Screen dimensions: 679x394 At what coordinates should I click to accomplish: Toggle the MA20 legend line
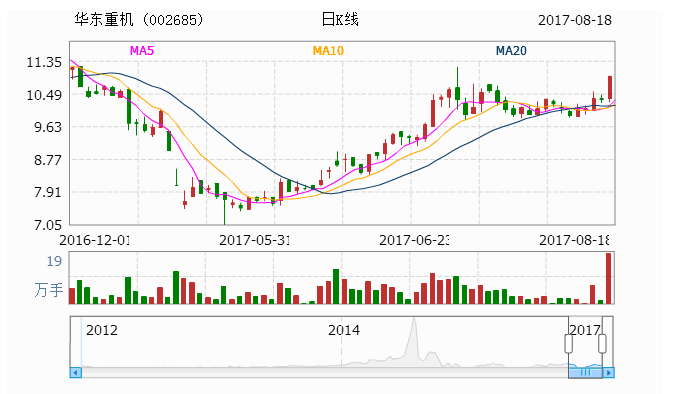pos(511,51)
